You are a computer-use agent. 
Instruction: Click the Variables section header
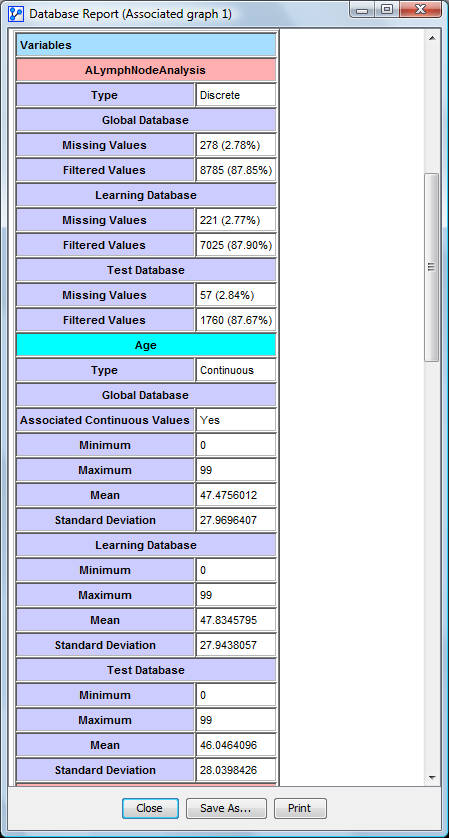146,45
